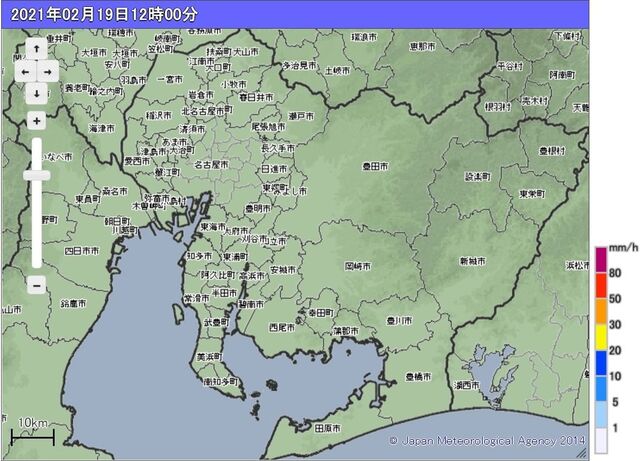Click the 湖西市 label on the map
Screen dimensions: 640x461
click(467, 385)
